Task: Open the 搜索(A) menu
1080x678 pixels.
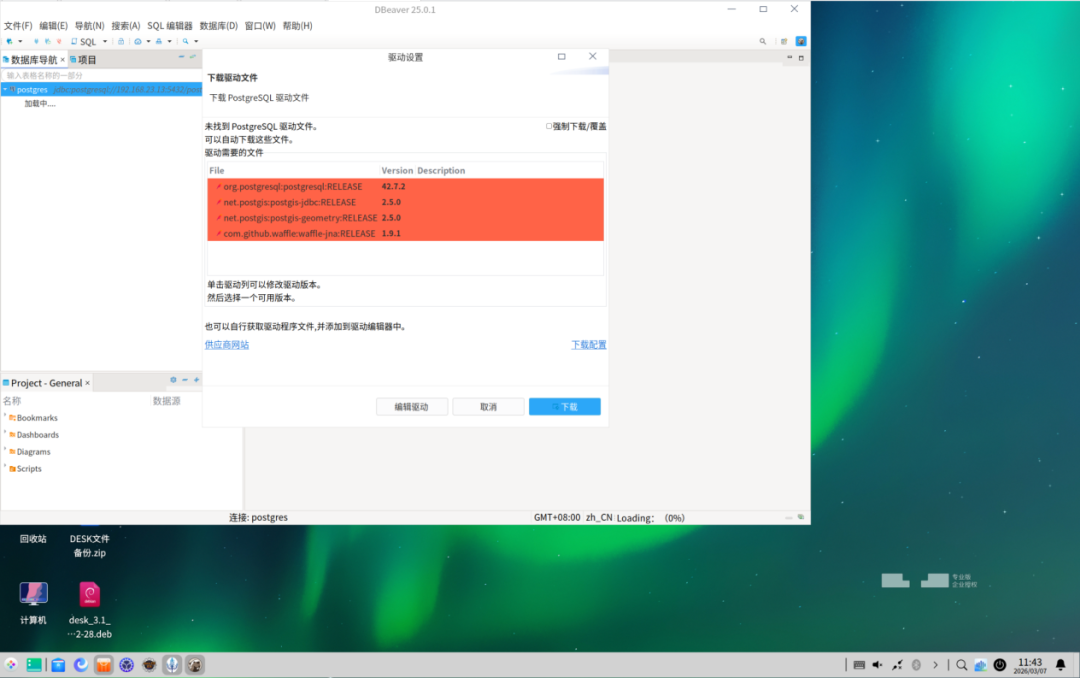Action: 125,25
